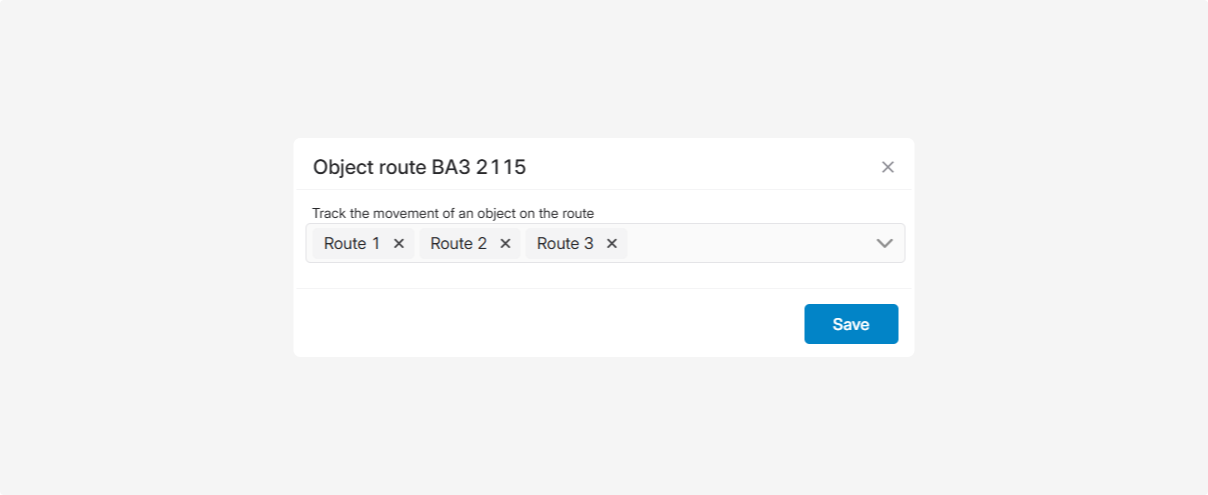Save the selected object routes

(x=851, y=324)
